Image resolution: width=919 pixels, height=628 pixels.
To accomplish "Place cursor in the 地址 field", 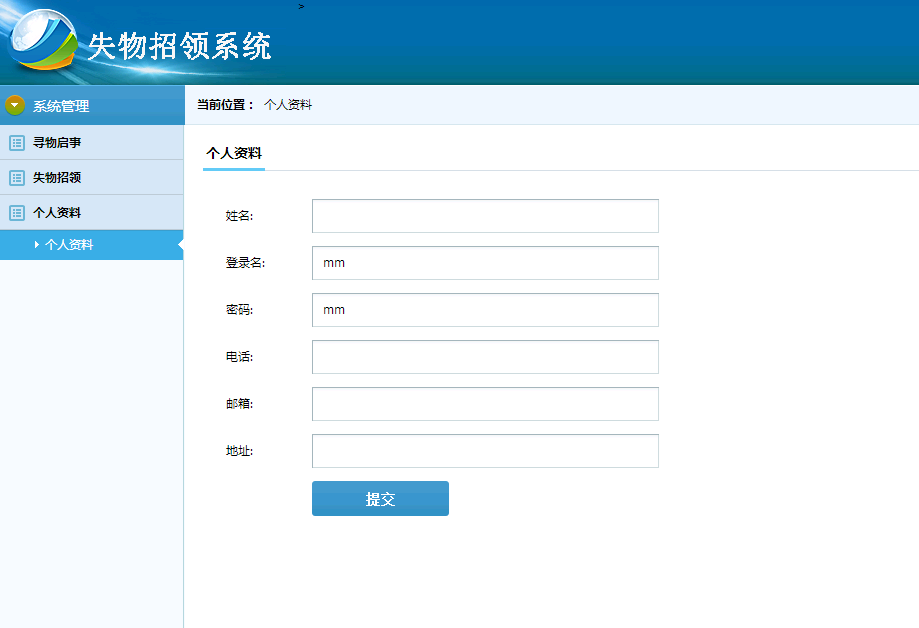I will coord(485,451).
